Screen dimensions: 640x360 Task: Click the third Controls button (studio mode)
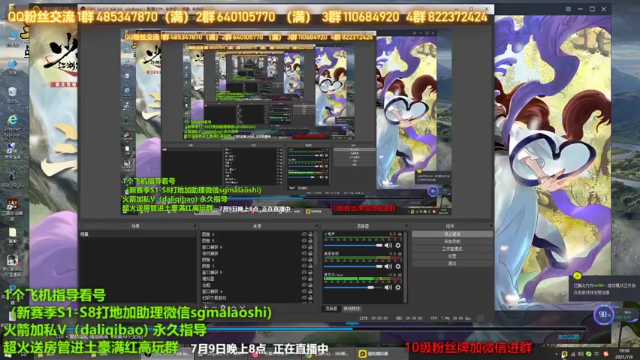pyautogui.click(x=452, y=249)
